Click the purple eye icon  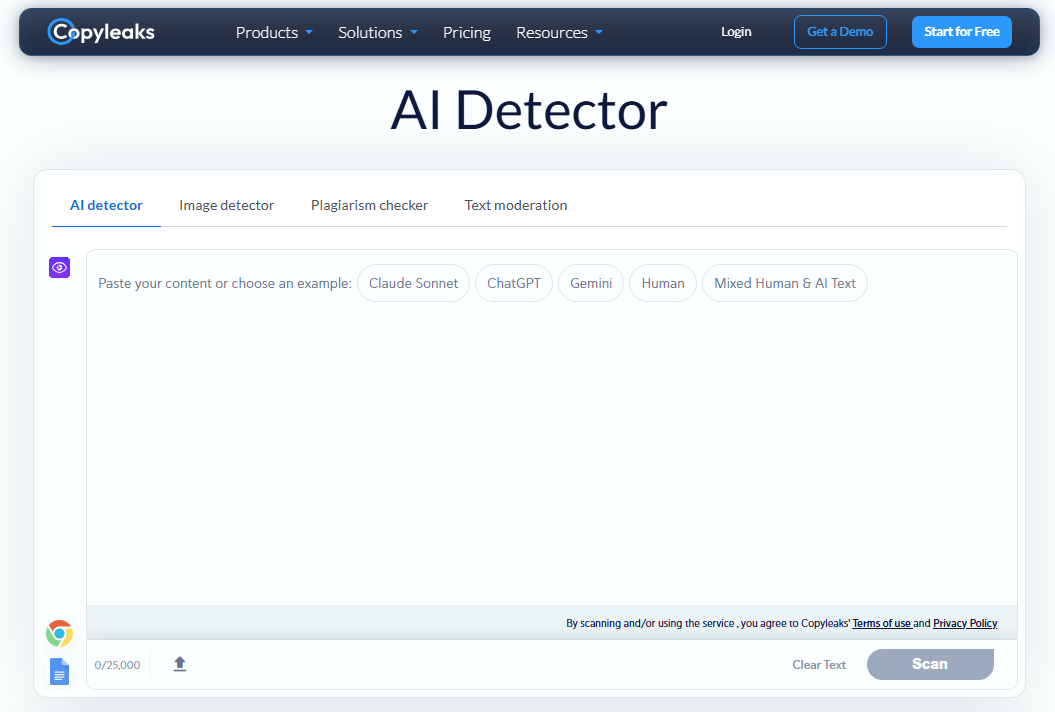tap(59, 267)
